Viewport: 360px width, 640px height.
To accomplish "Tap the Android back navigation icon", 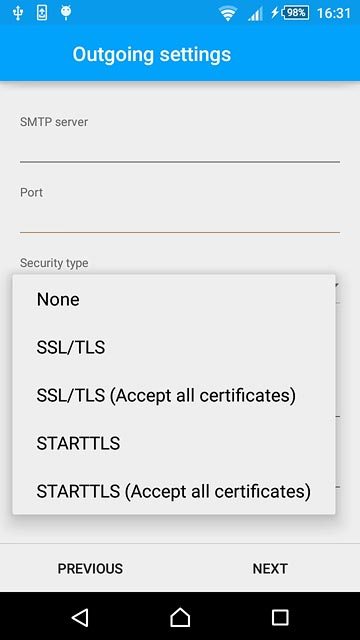I will pos(80,617).
